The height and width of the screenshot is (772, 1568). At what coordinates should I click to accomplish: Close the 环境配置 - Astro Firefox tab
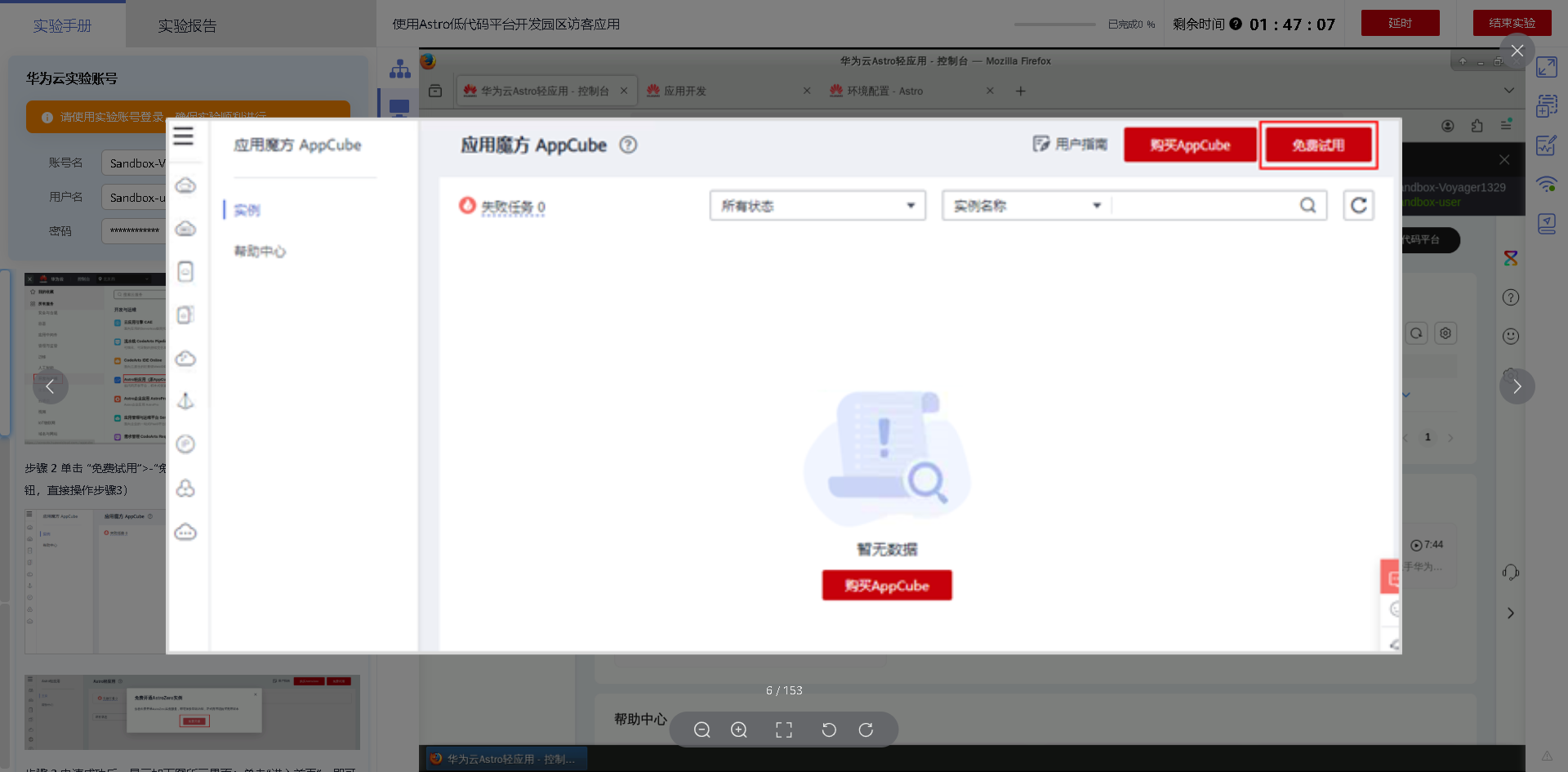pos(990,91)
